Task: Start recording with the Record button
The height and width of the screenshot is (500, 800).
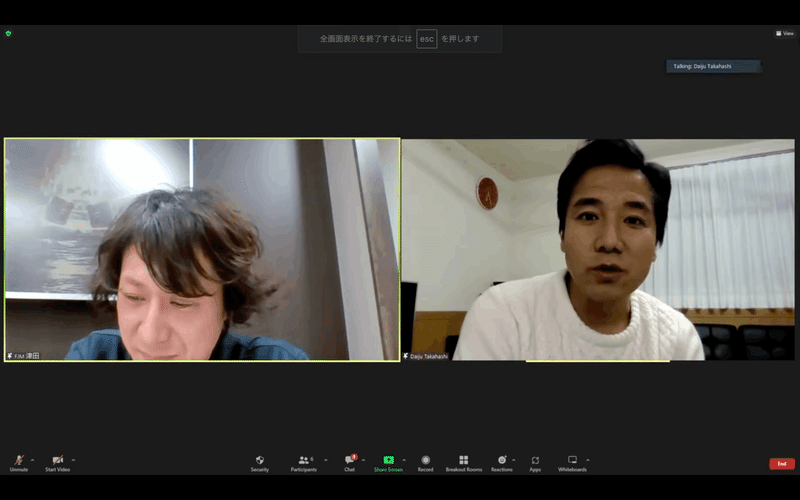Action: [426, 463]
